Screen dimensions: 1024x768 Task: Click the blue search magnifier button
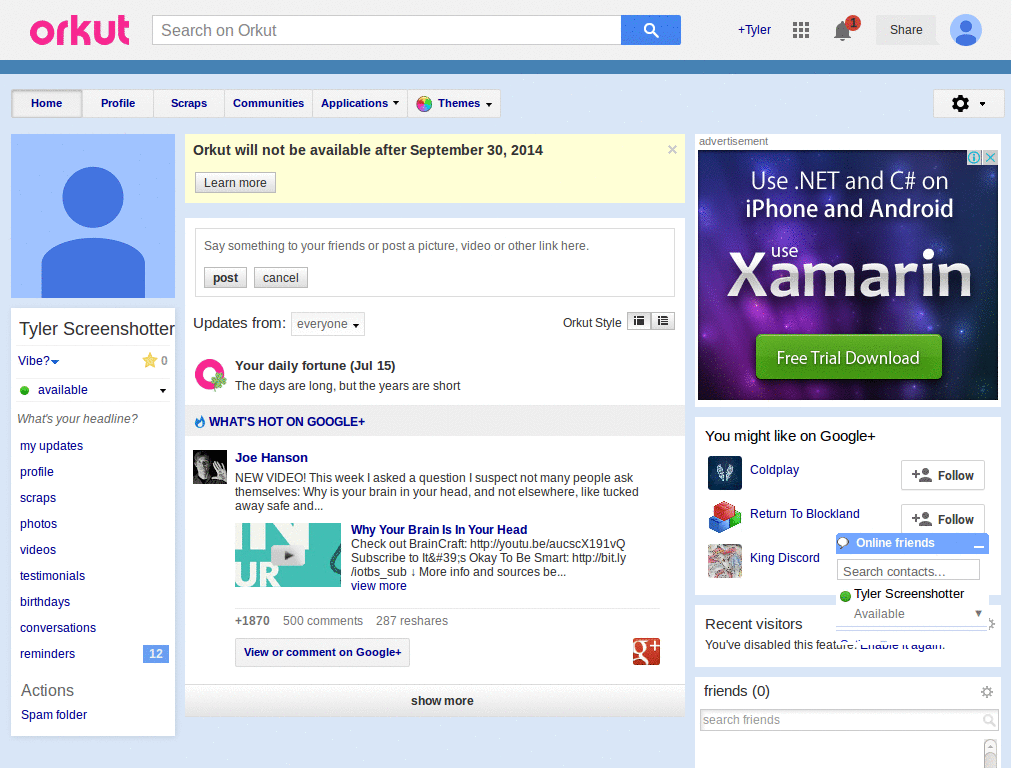coord(650,30)
